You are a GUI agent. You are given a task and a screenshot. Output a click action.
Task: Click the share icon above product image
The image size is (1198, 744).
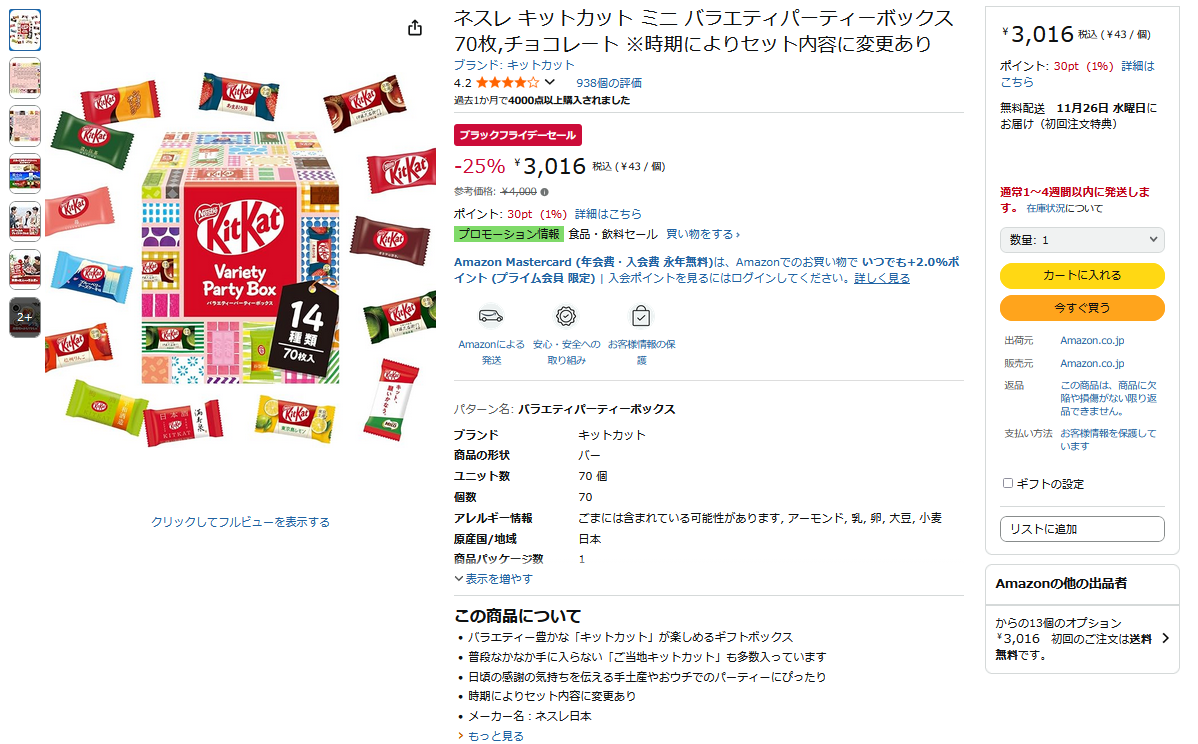point(415,28)
